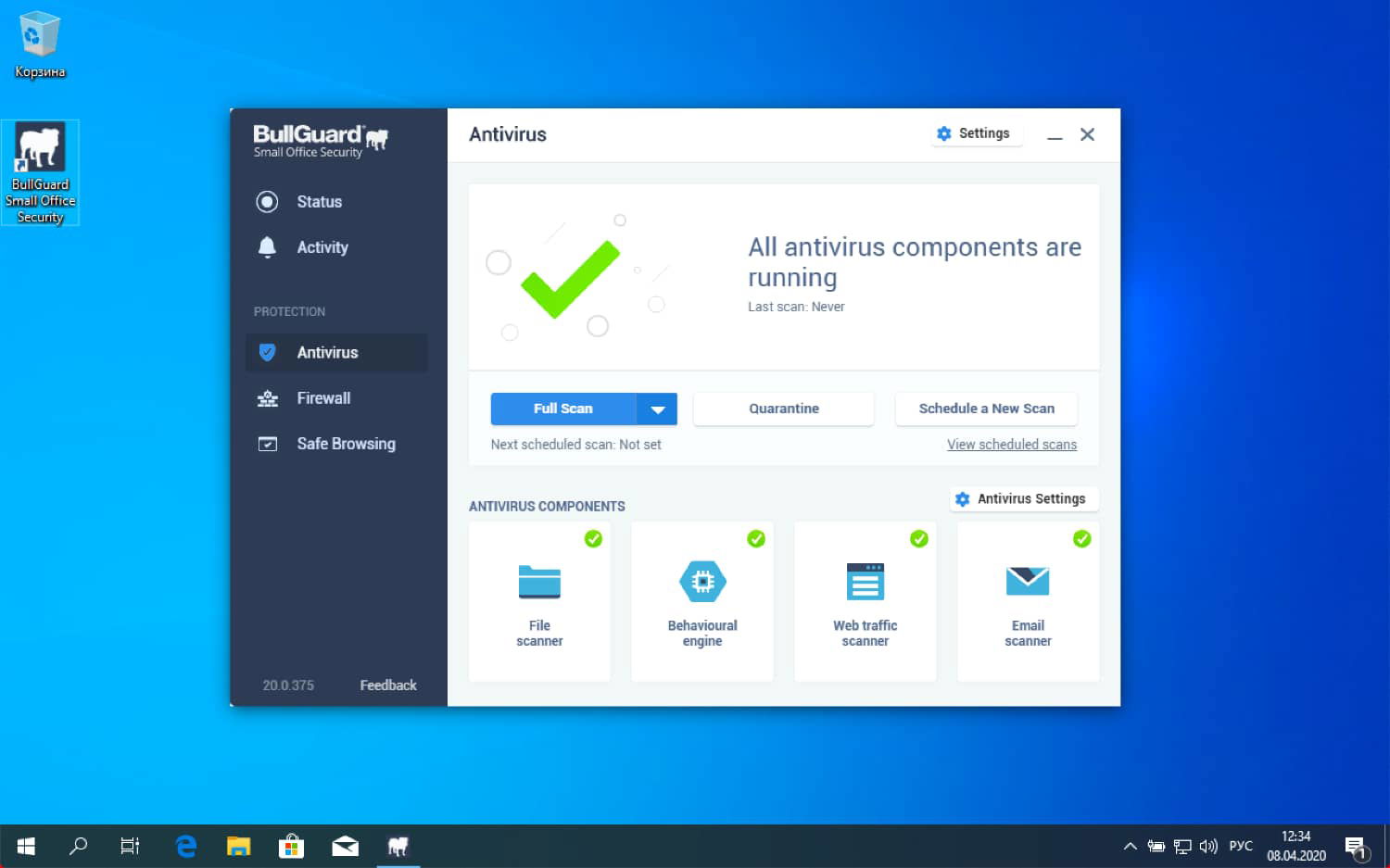The height and width of the screenshot is (868, 1390).
Task: Open the Mail app from the taskbar
Action: (345, 846)
